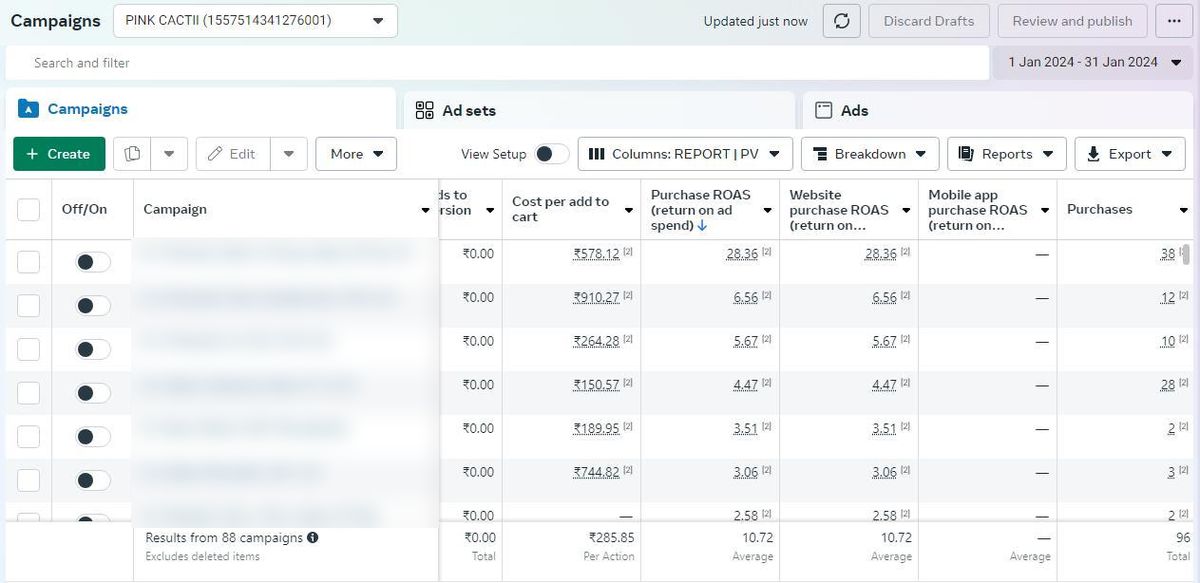Open the PINK CACTII account dropdown
1200x583 pixels.
point(255,21)
